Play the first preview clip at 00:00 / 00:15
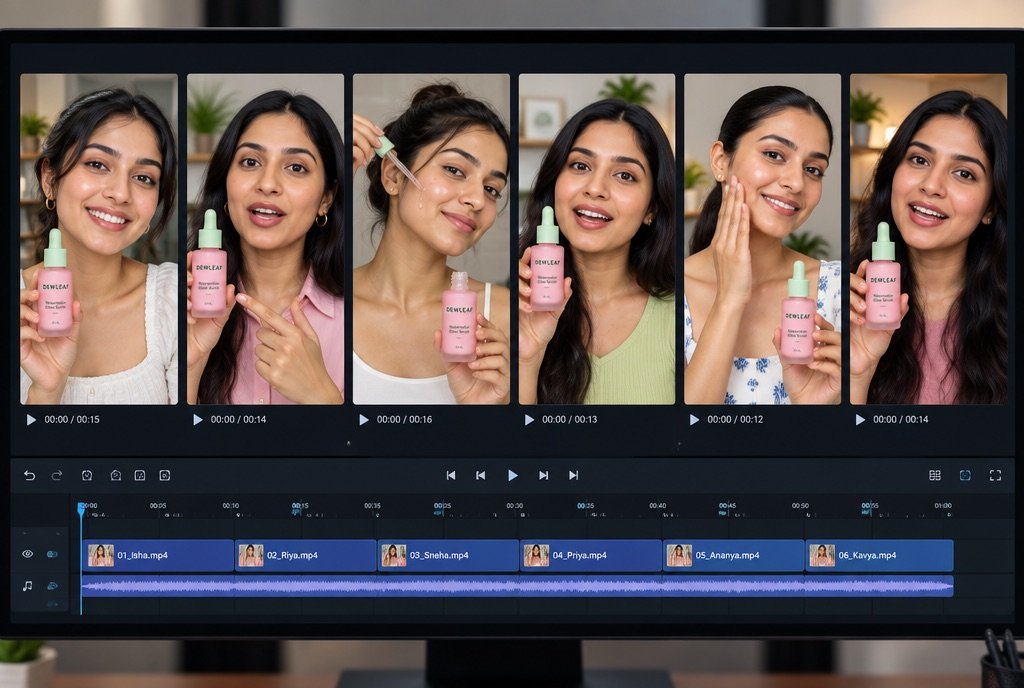1024x688 pixels. (x=31, y=420)
